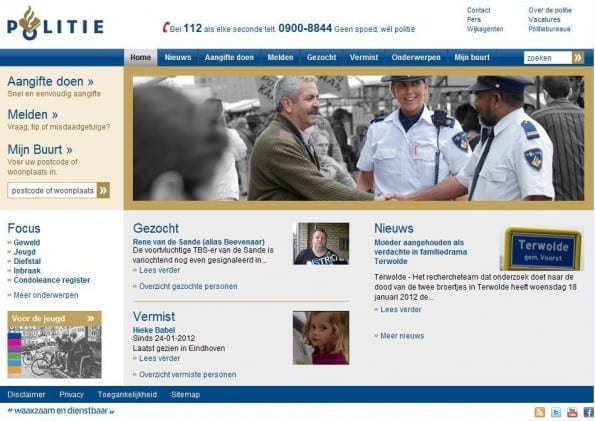Open the Twitter icon in footer
This screenshot has height=421, width=595.
(556, 412)
